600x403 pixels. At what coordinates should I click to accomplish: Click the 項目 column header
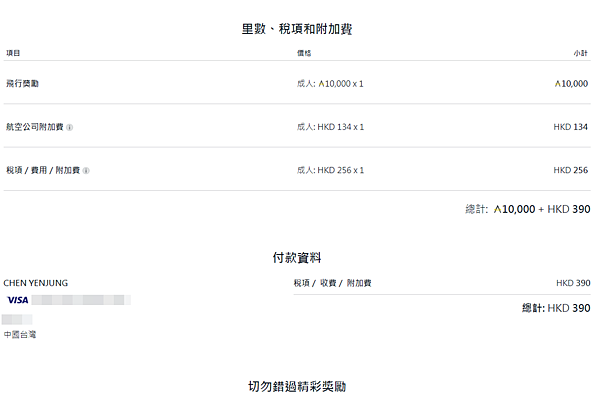click(x=13, y=52)
